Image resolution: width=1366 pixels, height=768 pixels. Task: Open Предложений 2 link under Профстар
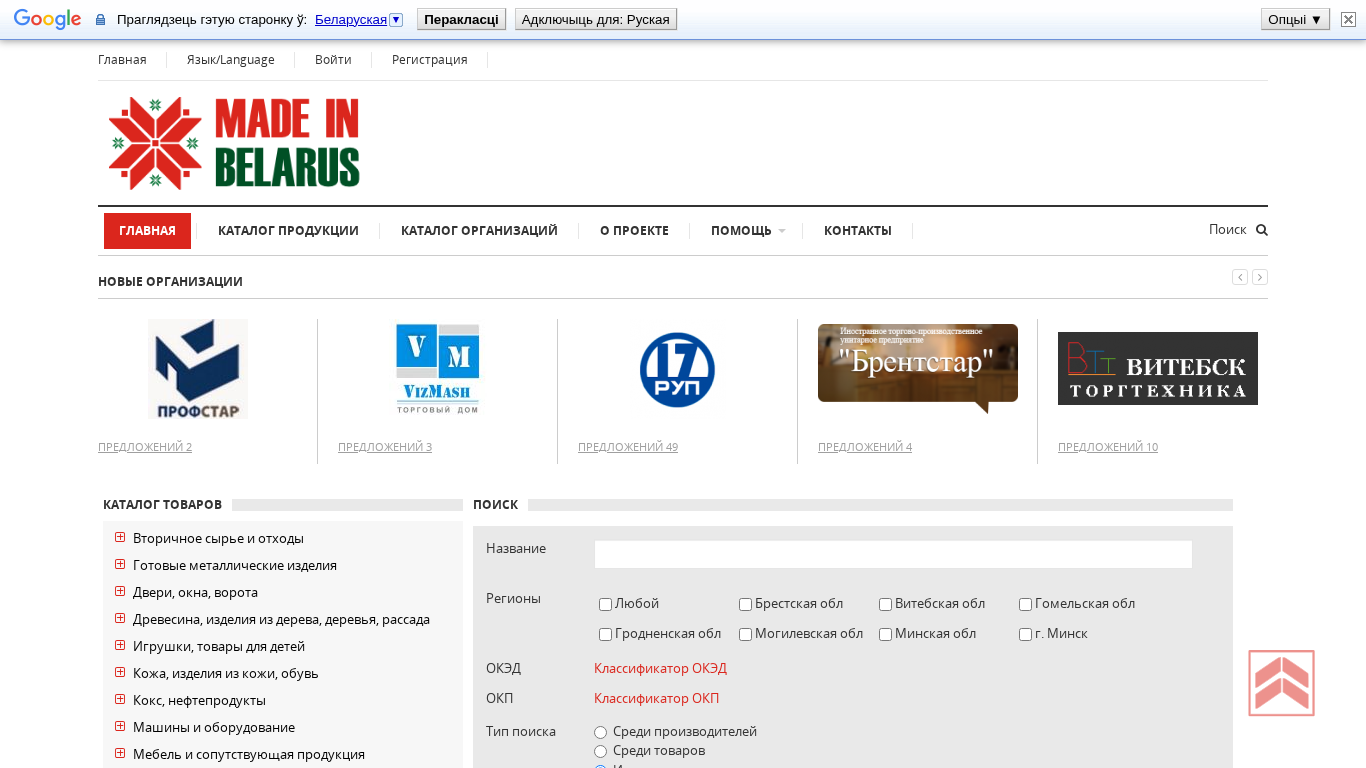point(145,447)
